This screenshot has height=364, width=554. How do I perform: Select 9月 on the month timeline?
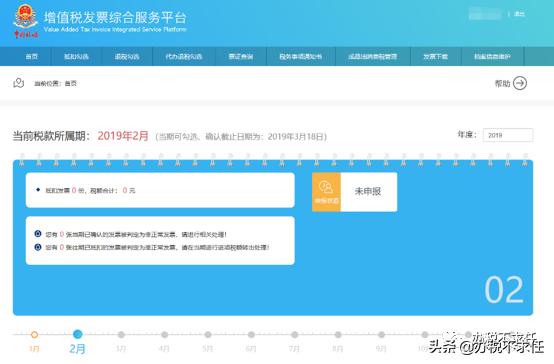point(381,335)
